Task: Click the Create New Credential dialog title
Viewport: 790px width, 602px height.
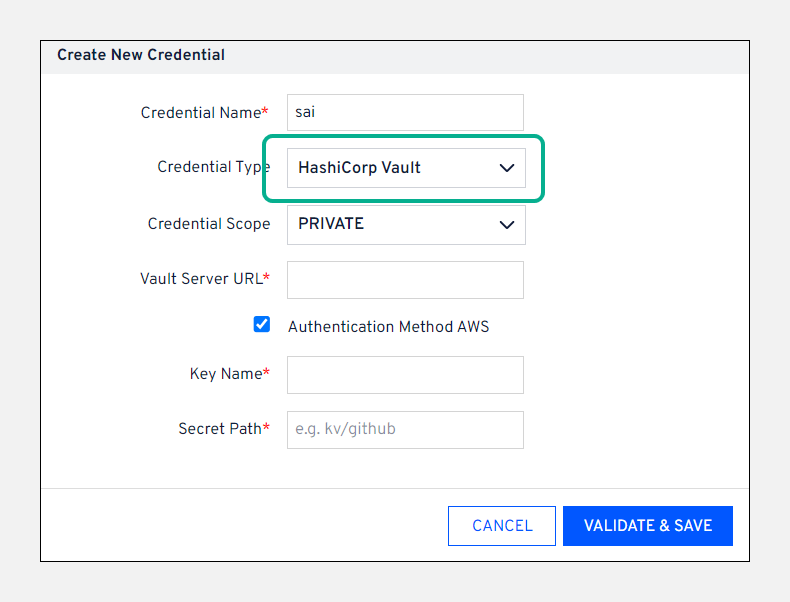Action: (x=141, y=54)
